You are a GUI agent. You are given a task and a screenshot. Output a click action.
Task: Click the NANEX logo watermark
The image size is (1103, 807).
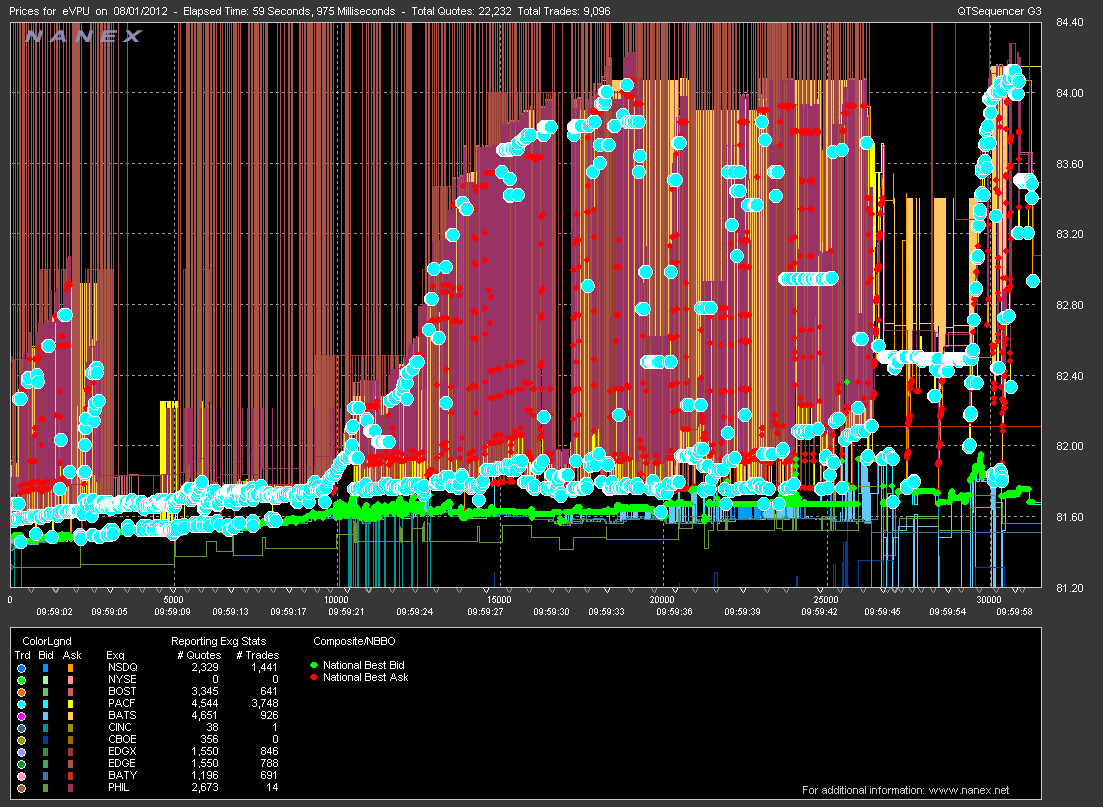pos(84,36)
